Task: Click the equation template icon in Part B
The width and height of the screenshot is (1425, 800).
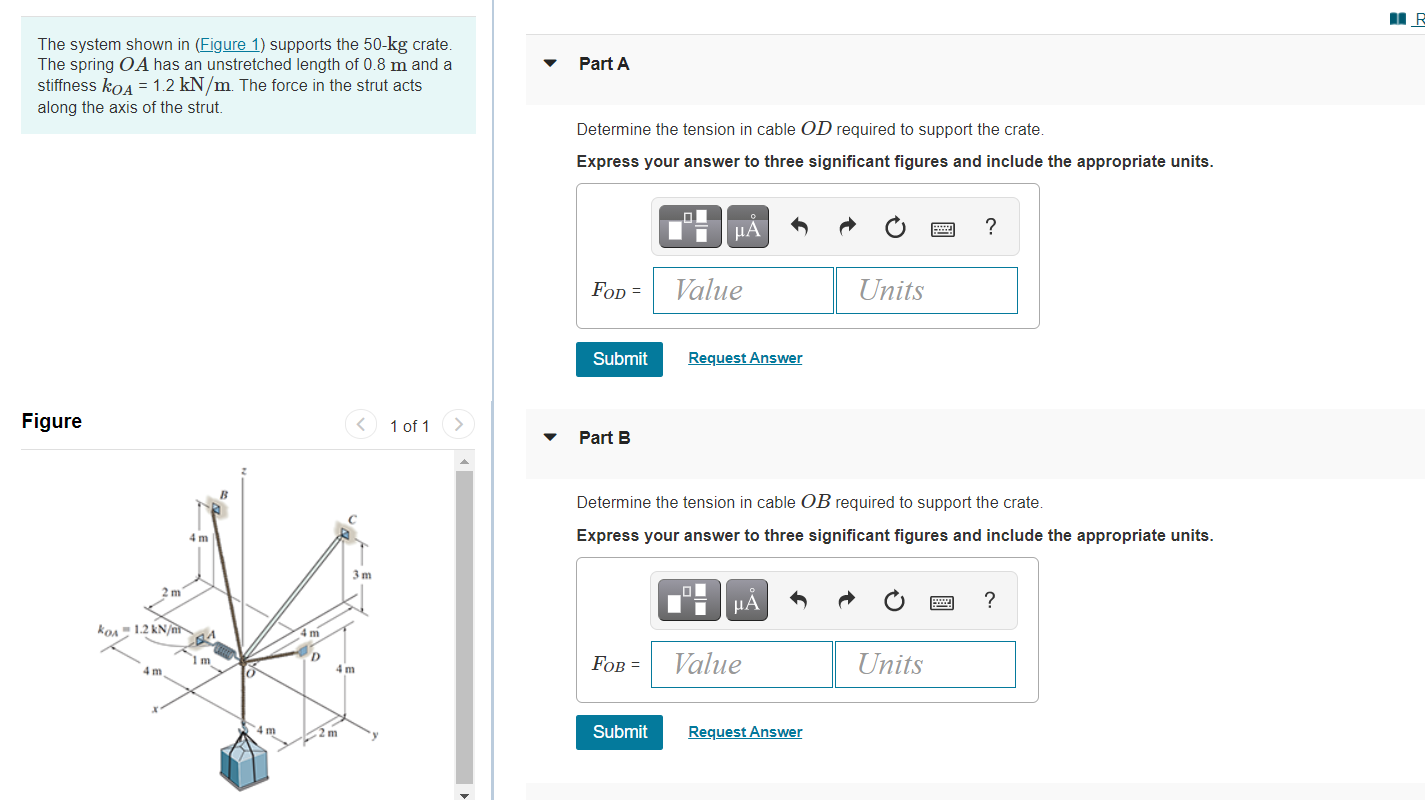Action: point(688,600)
